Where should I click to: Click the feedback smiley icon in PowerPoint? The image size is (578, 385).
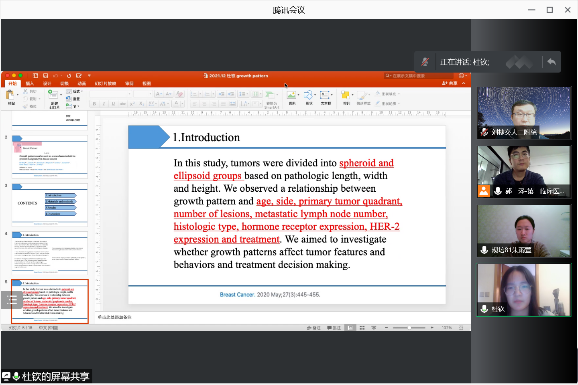tap(461, 76)
